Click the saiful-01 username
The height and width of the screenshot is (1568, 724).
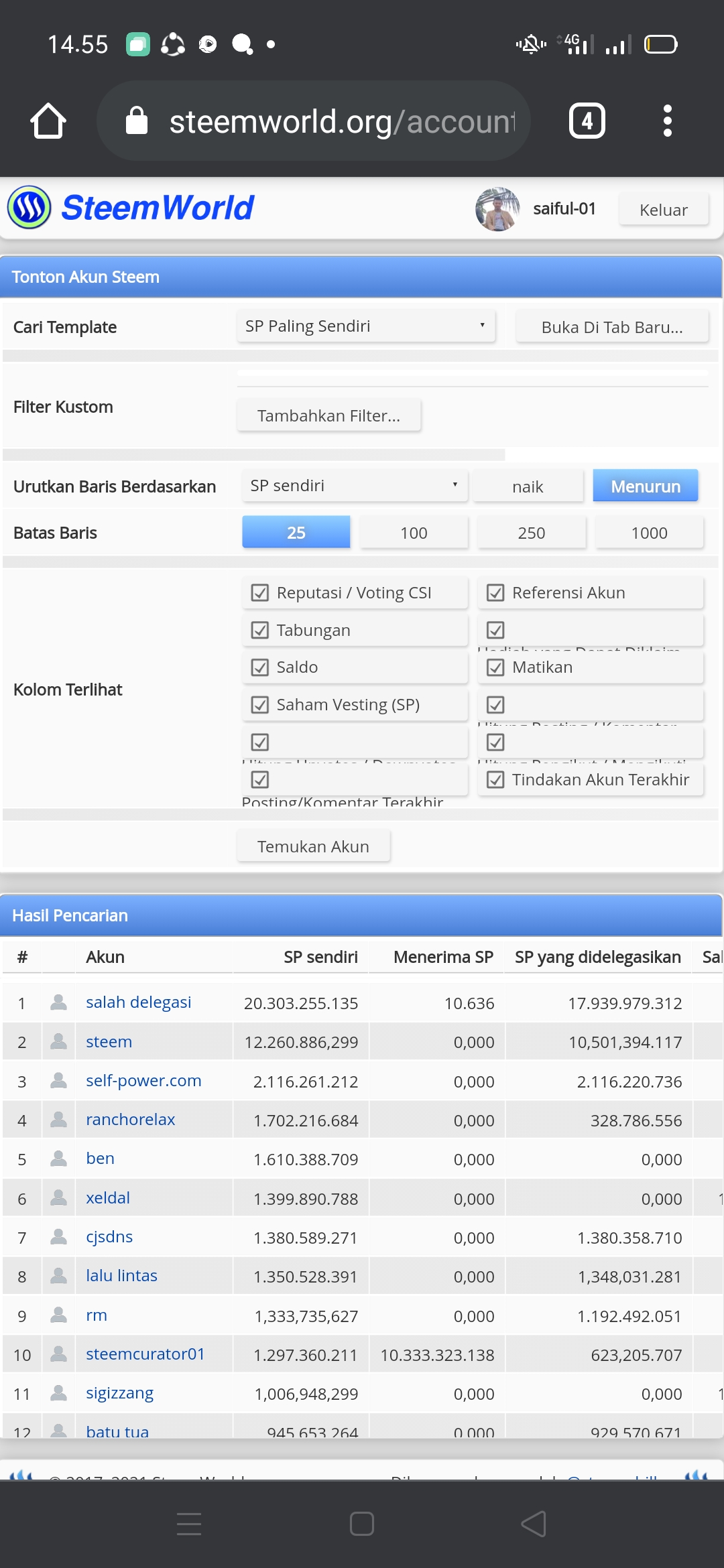click(x=564, y=209)
